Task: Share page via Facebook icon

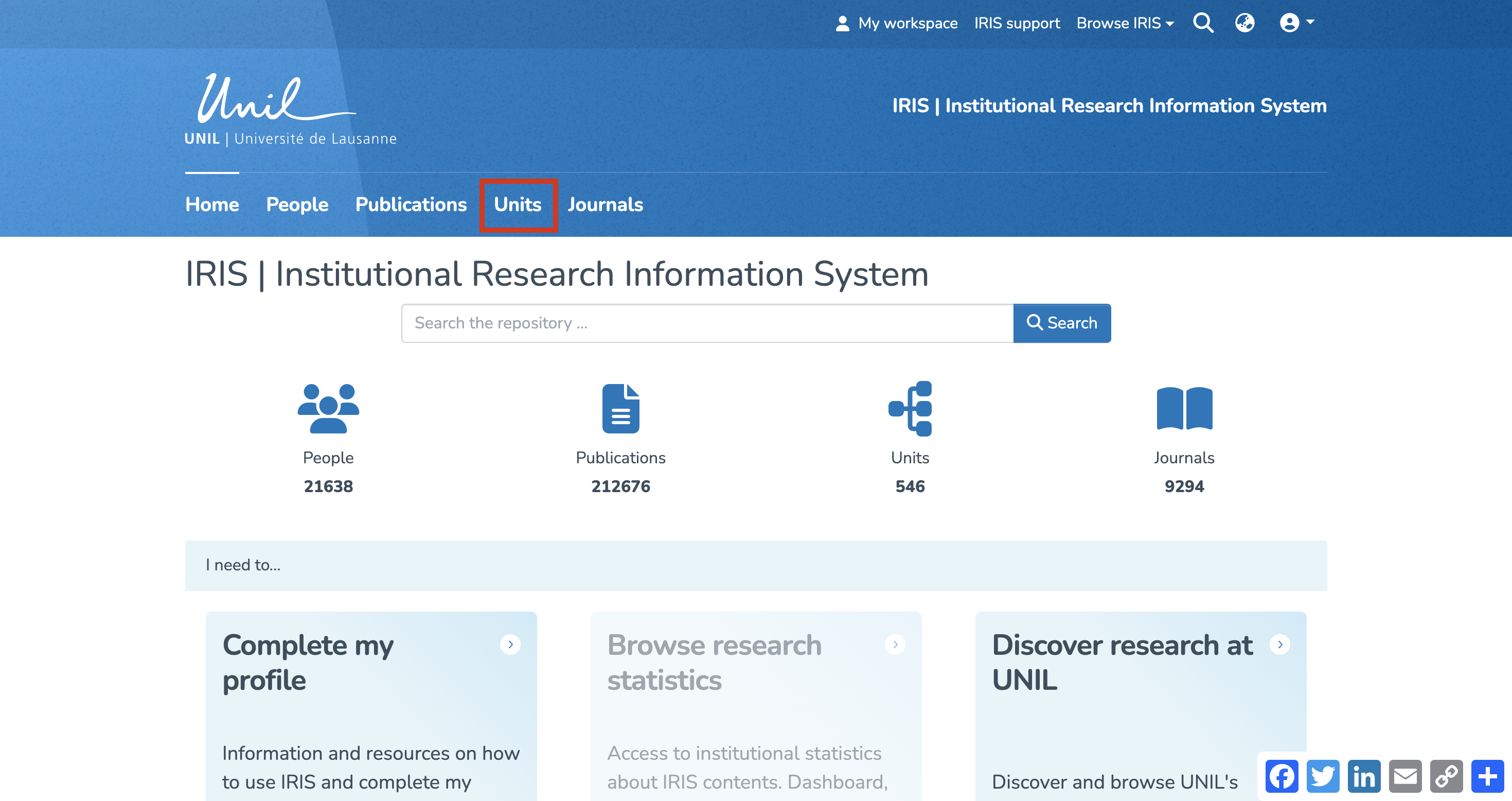Action: click(1282, 776)
